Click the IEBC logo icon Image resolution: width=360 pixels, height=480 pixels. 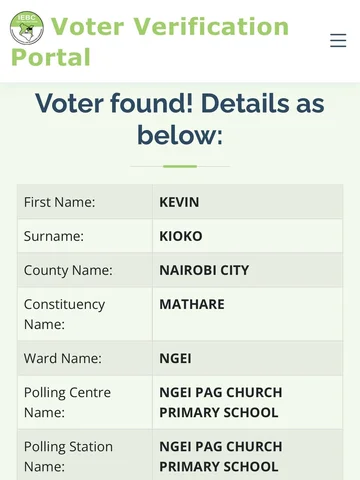pyautogui.click(x=27, y=27)
